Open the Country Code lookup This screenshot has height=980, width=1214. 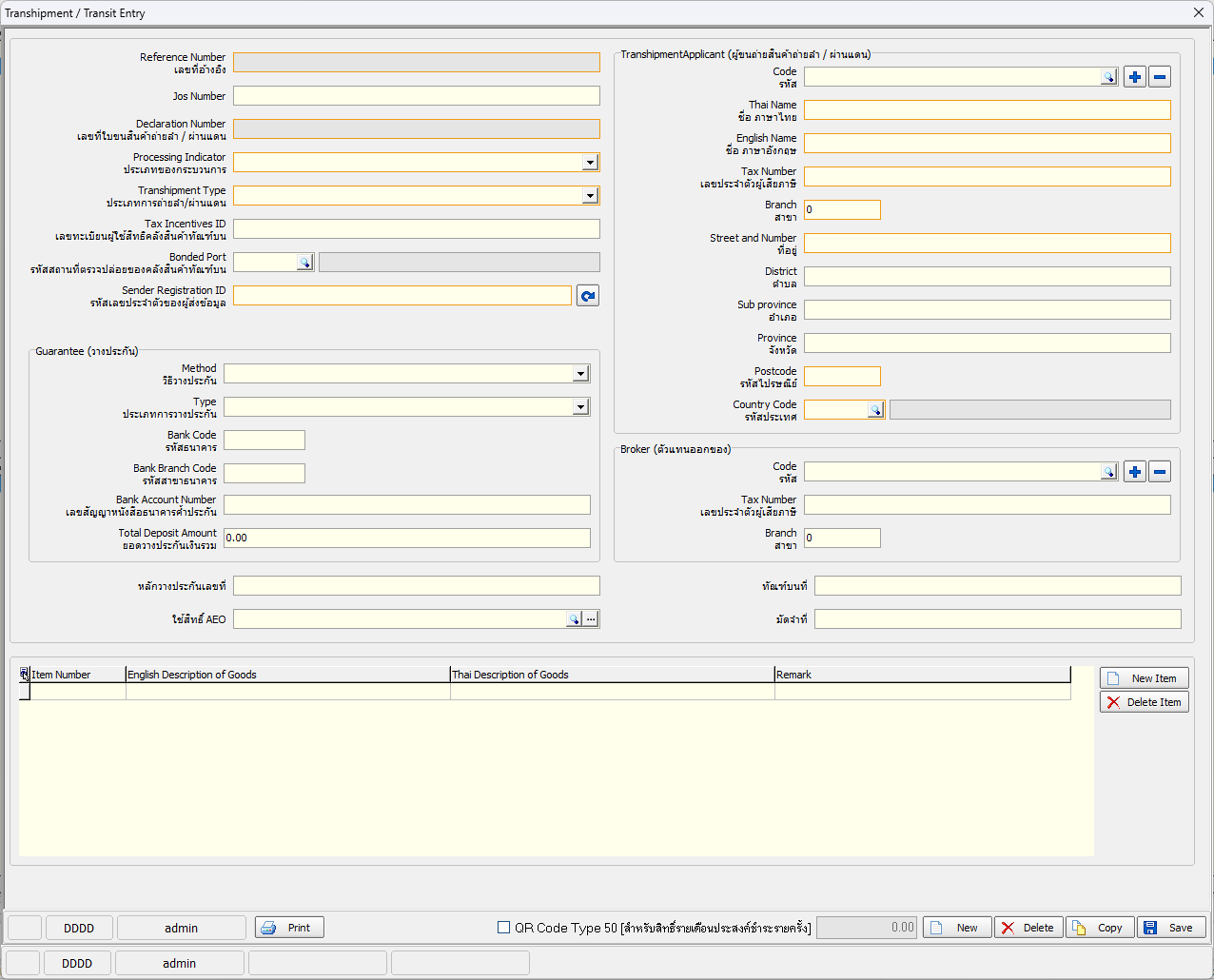875,410
